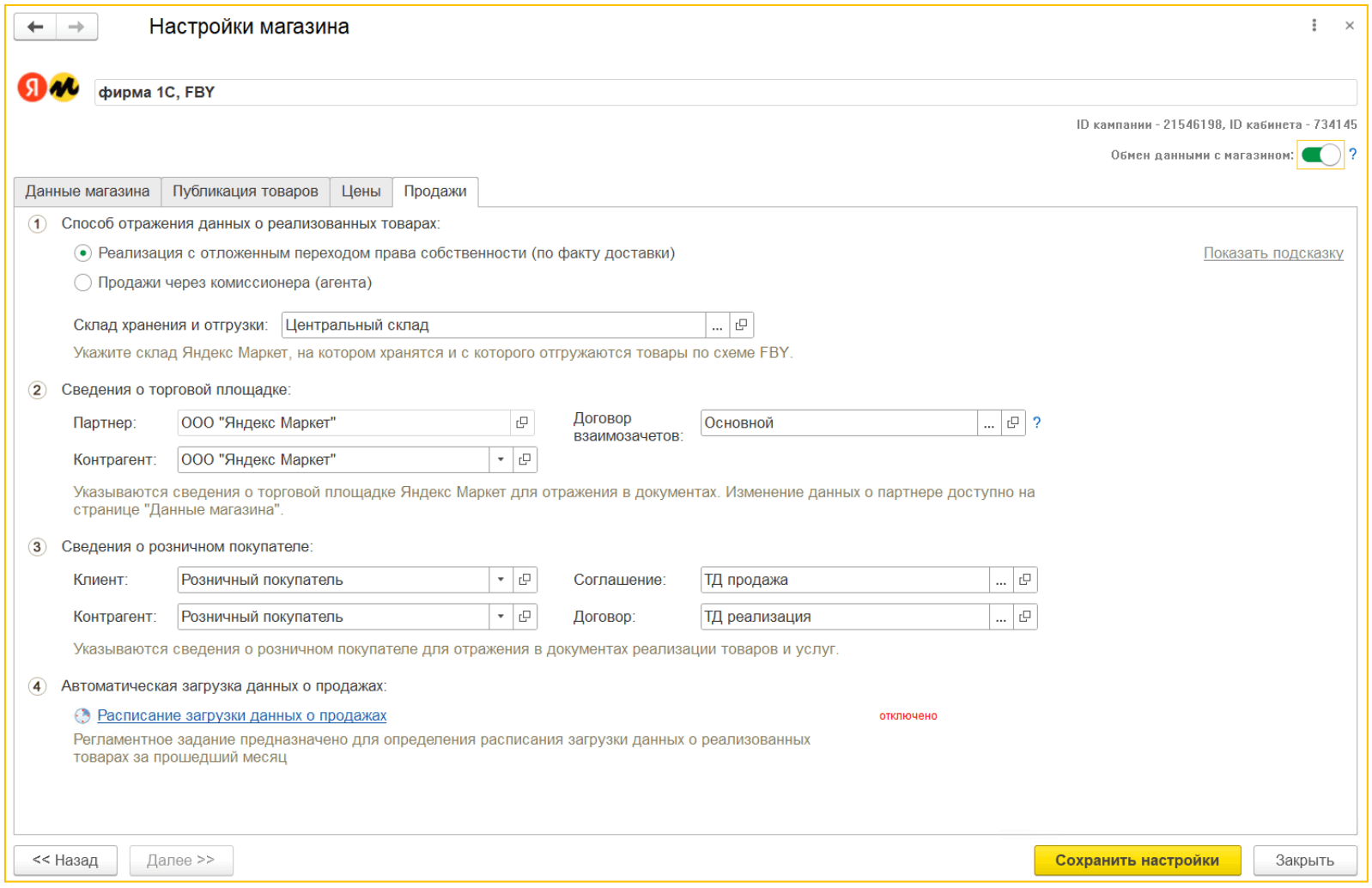Switch to the Цены tab
This screenshot has width=1372, height=888.
click(361, 192)
